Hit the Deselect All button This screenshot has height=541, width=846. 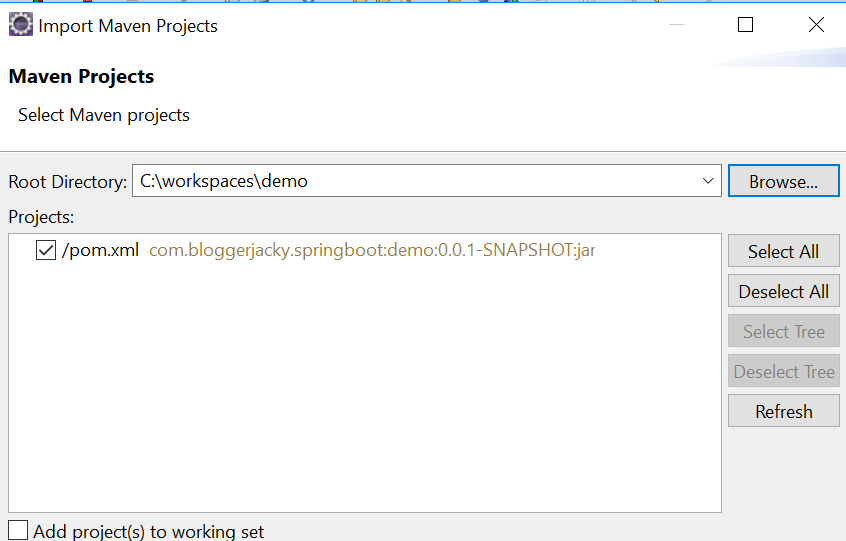pyautogui.click(x=783, y=292)
